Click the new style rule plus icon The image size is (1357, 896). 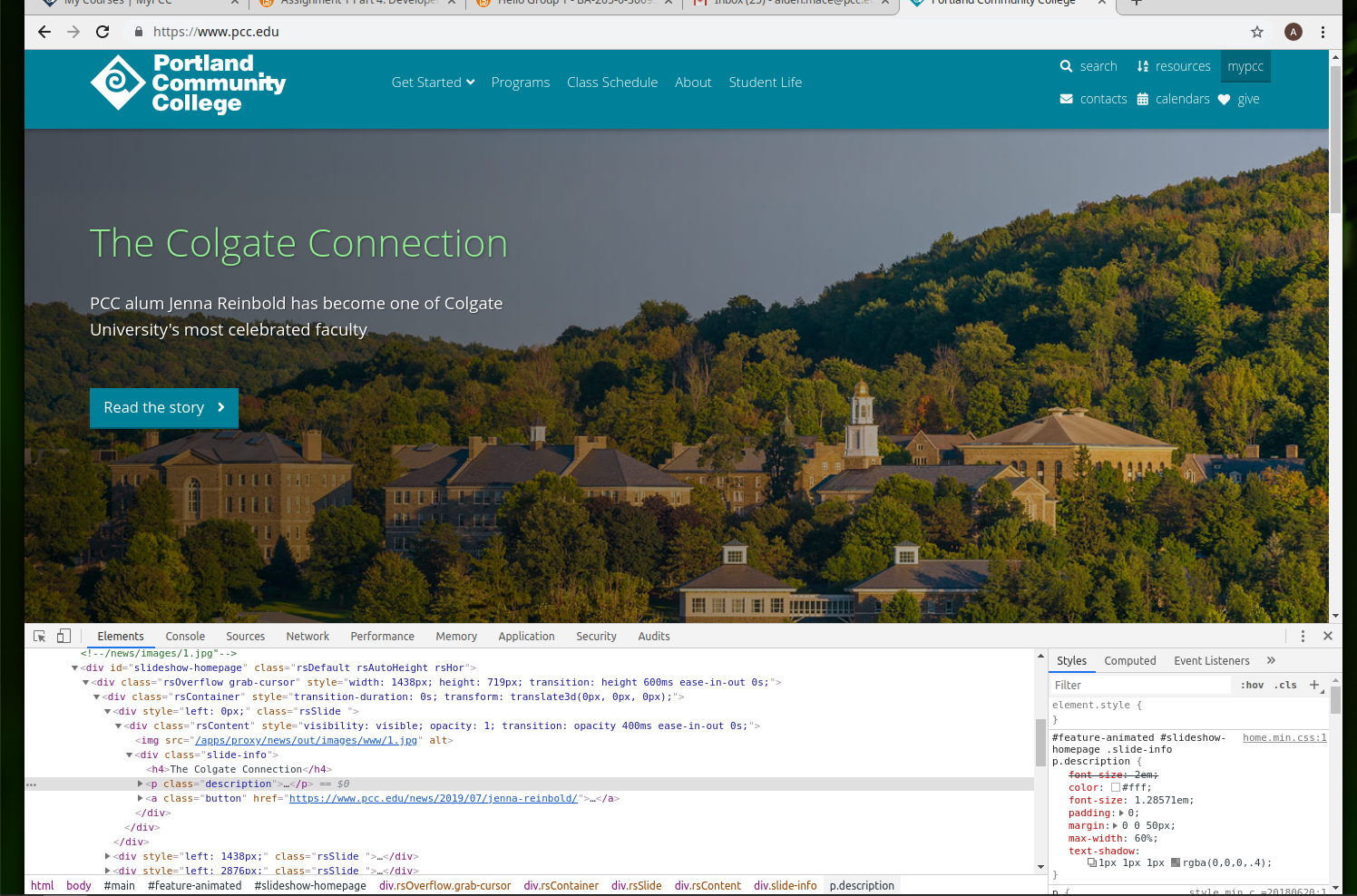1314,685
